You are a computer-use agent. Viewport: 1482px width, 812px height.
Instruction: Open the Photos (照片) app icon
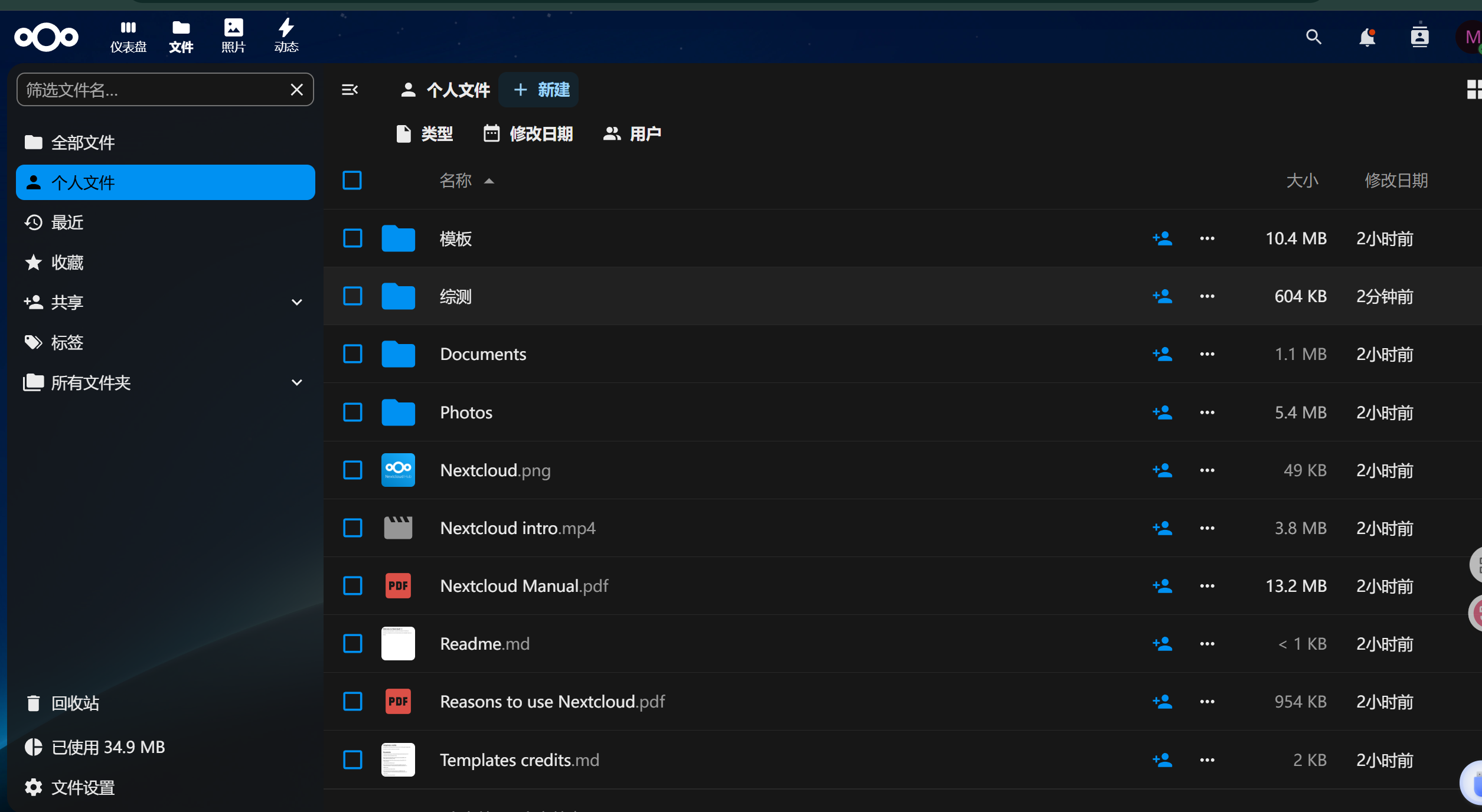click(233, 36)
